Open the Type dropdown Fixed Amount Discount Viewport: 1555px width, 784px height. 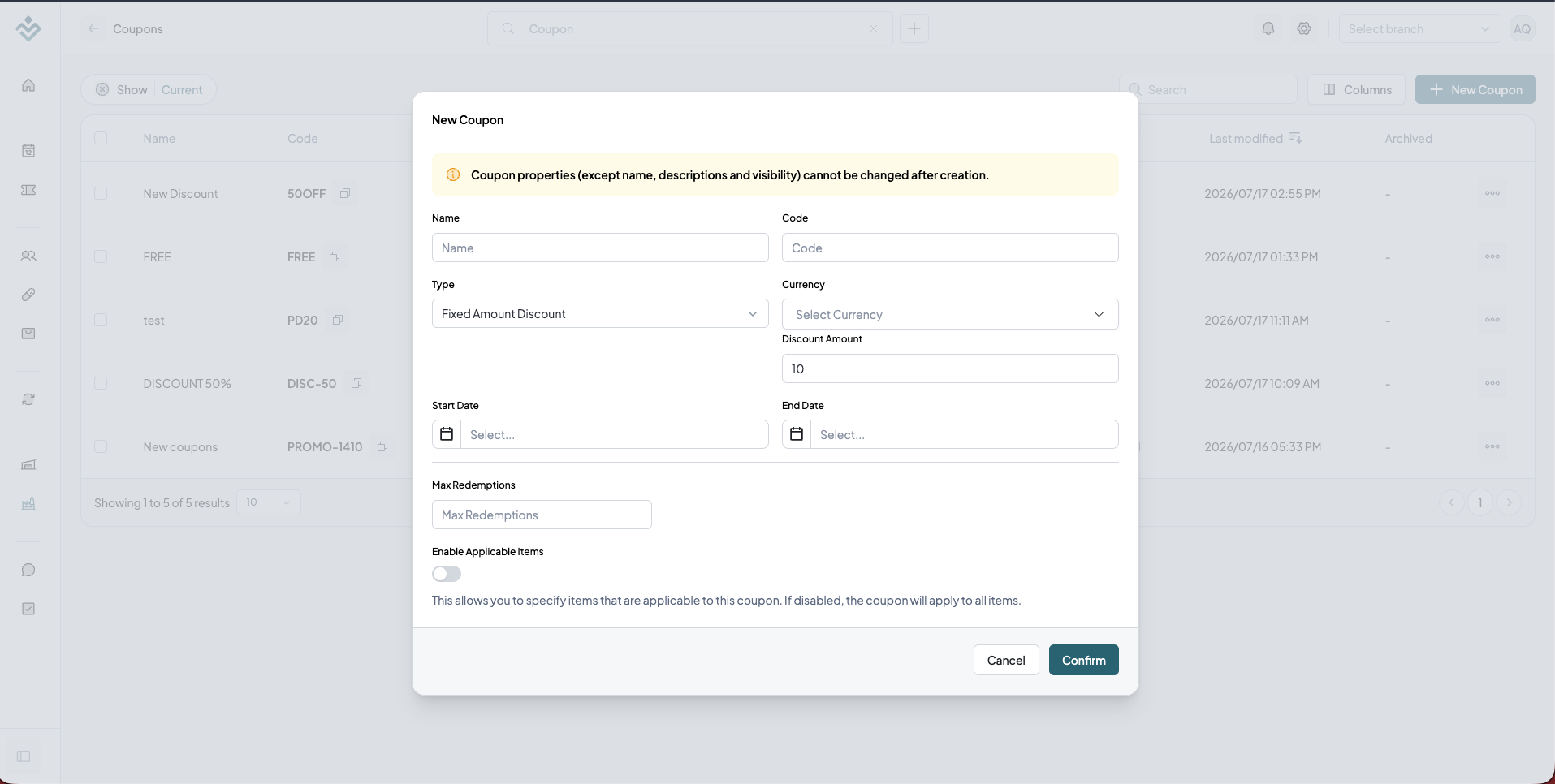click(600, 313)
